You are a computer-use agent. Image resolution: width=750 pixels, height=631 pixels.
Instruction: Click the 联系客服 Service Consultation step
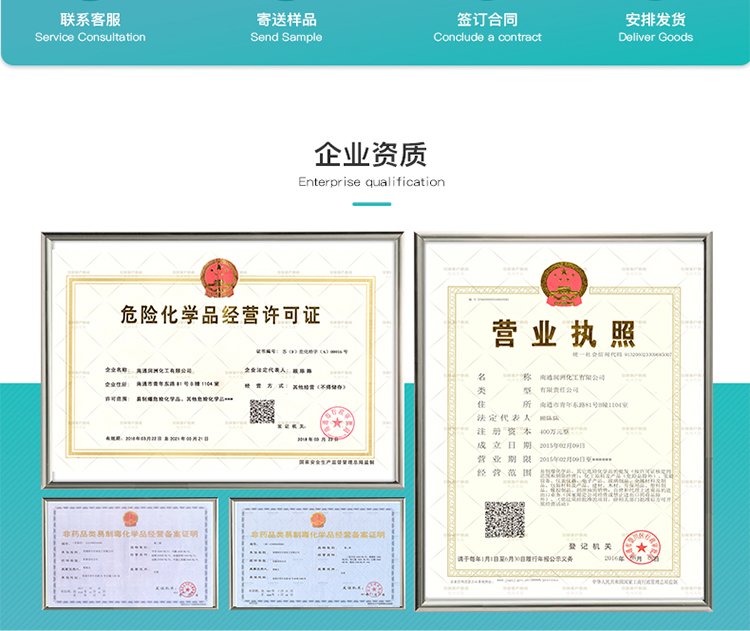90,28
